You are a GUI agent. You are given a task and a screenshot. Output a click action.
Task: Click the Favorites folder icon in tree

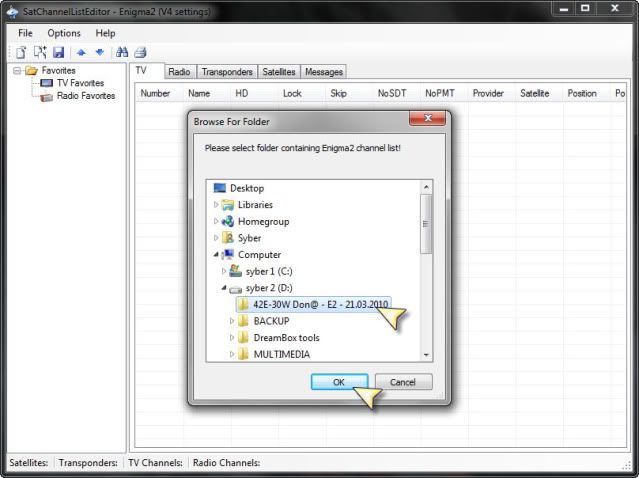pos(31,70)
